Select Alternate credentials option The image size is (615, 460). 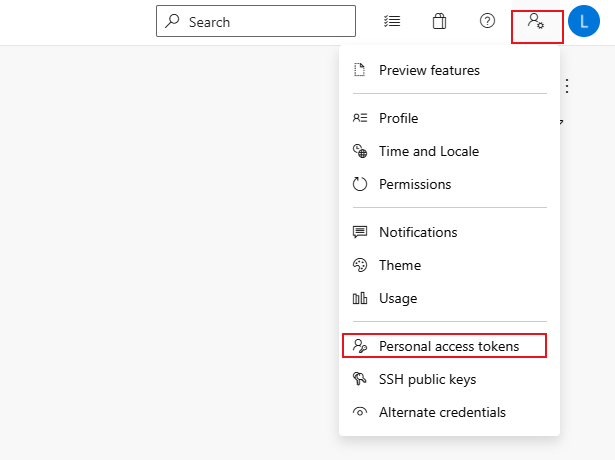click(x=442, y=412)
